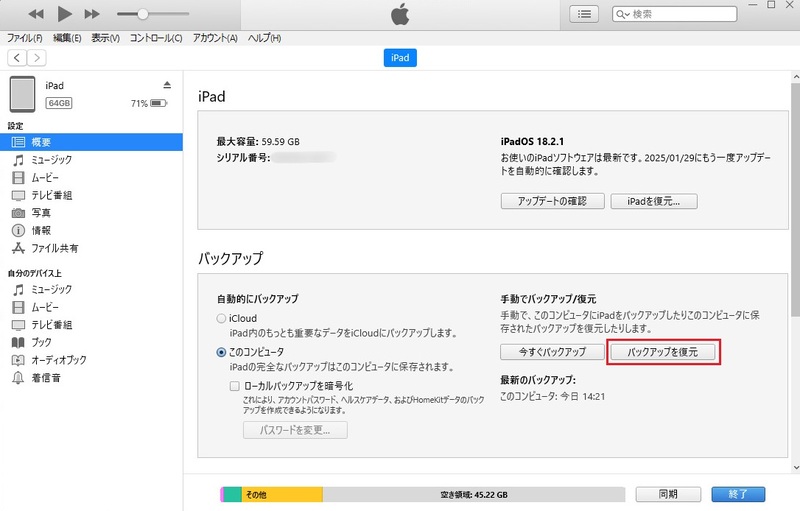Viewport: 800px width, 511px height.
Task: Click the vertical scrollbar down arrow
Action: [x=795, y=467]
